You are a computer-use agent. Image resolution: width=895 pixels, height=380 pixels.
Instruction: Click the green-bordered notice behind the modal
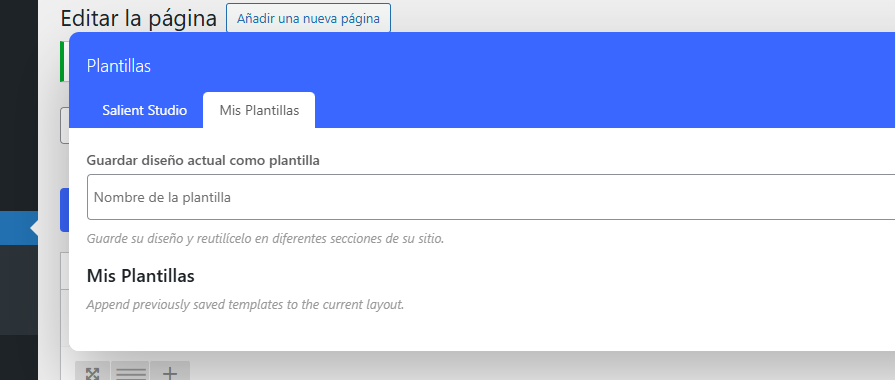[x=64, y=62]
